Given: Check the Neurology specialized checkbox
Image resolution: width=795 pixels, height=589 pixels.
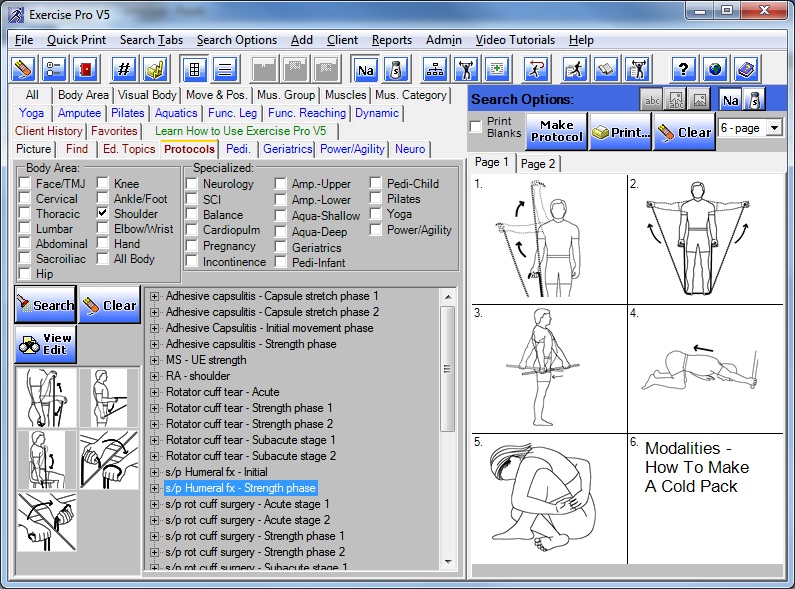Looking at the screenshot, I should point(192,183).
